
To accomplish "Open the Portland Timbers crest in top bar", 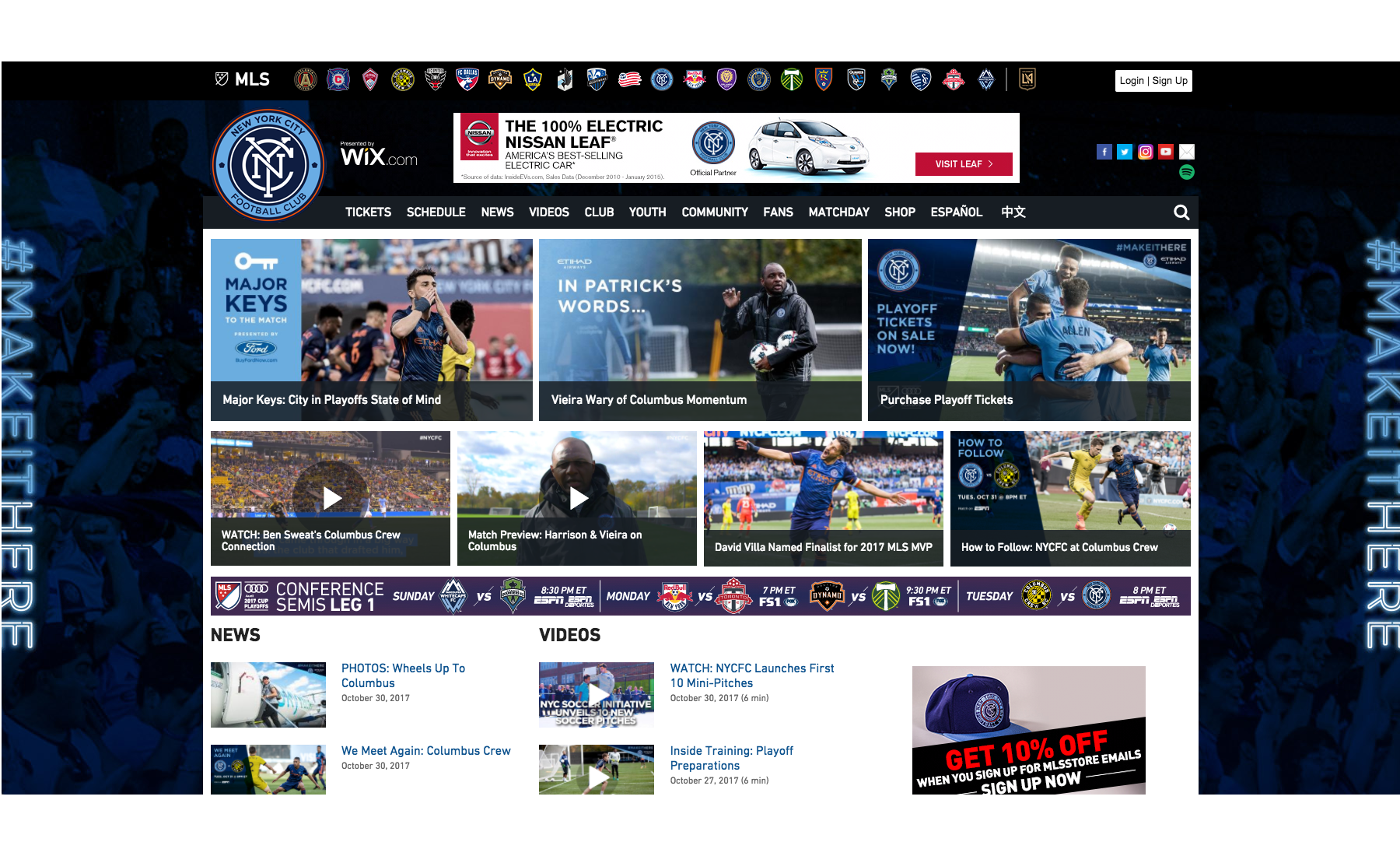I will click(792, 79).
